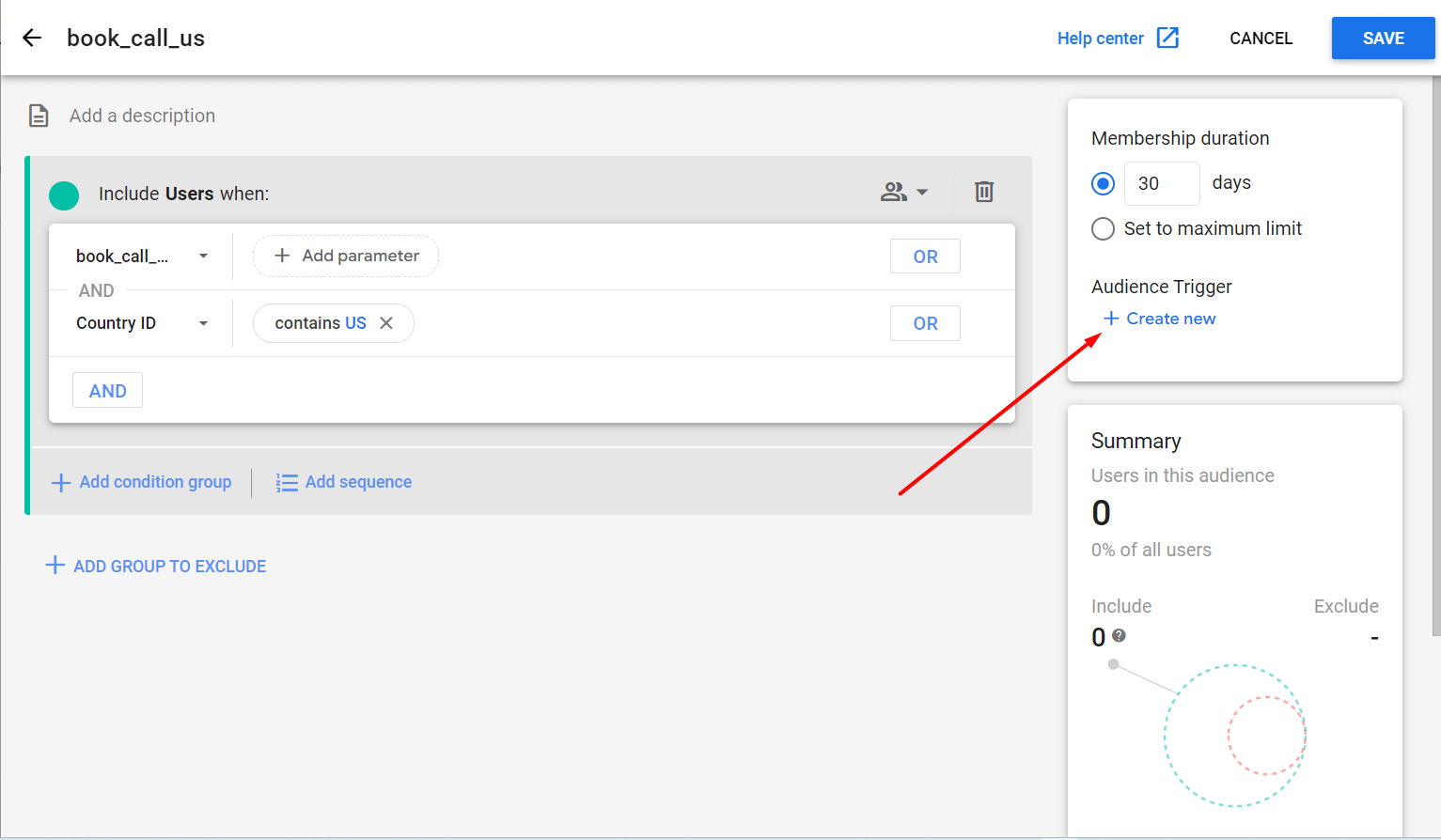1441x840 pixels.
Task: Delete the condition group with trash icon
Action: tap(984, 192)
